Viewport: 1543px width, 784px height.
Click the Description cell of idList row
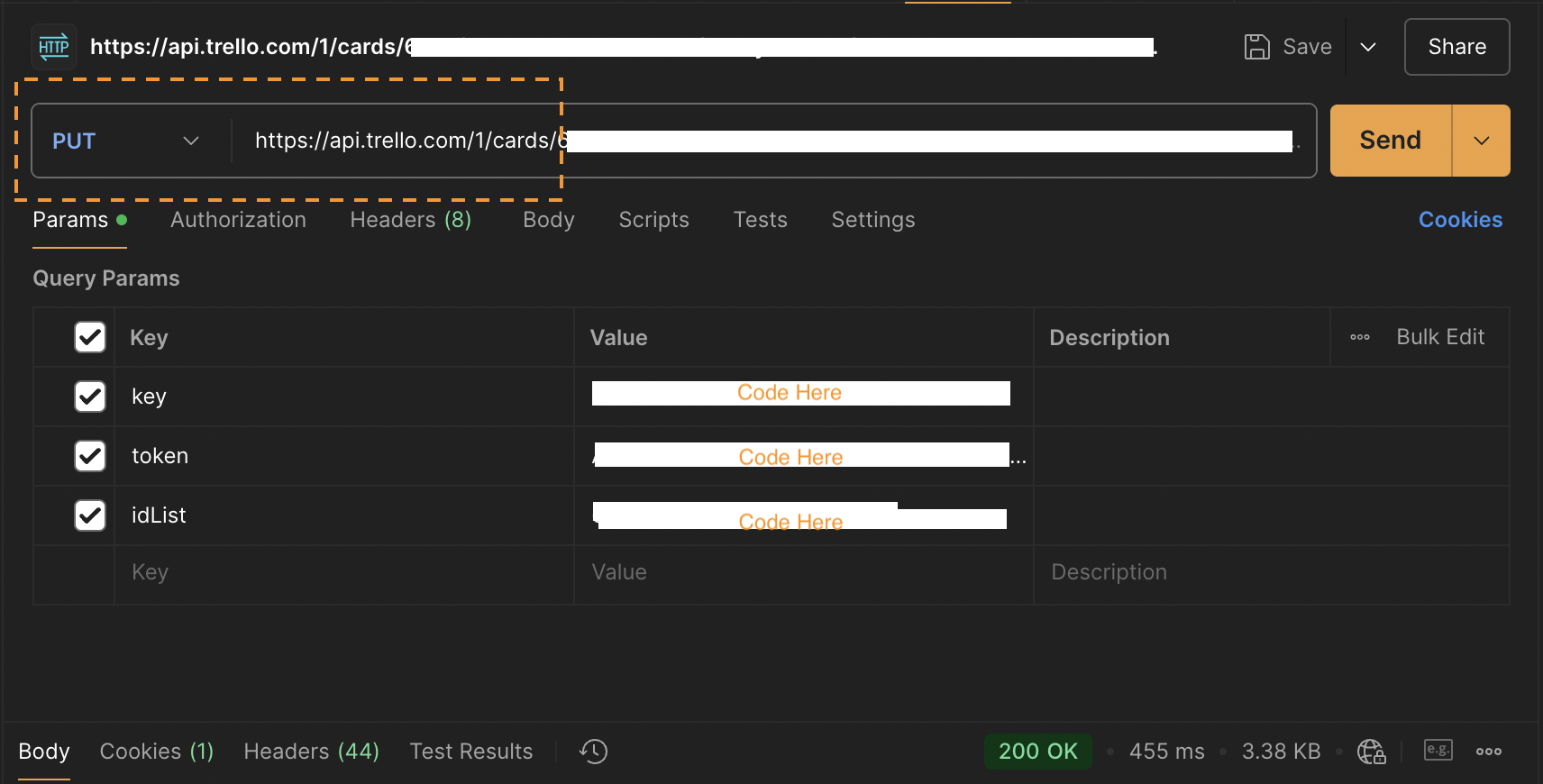tap(1272, 515)
